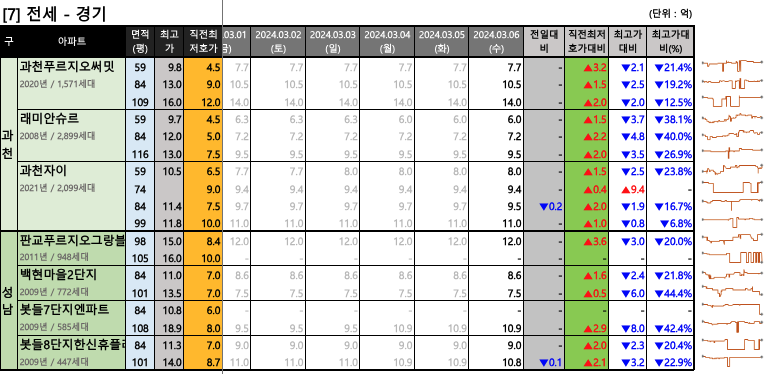
Task: Select the '전일대비' column header
Action: click(x=544, y=41)
